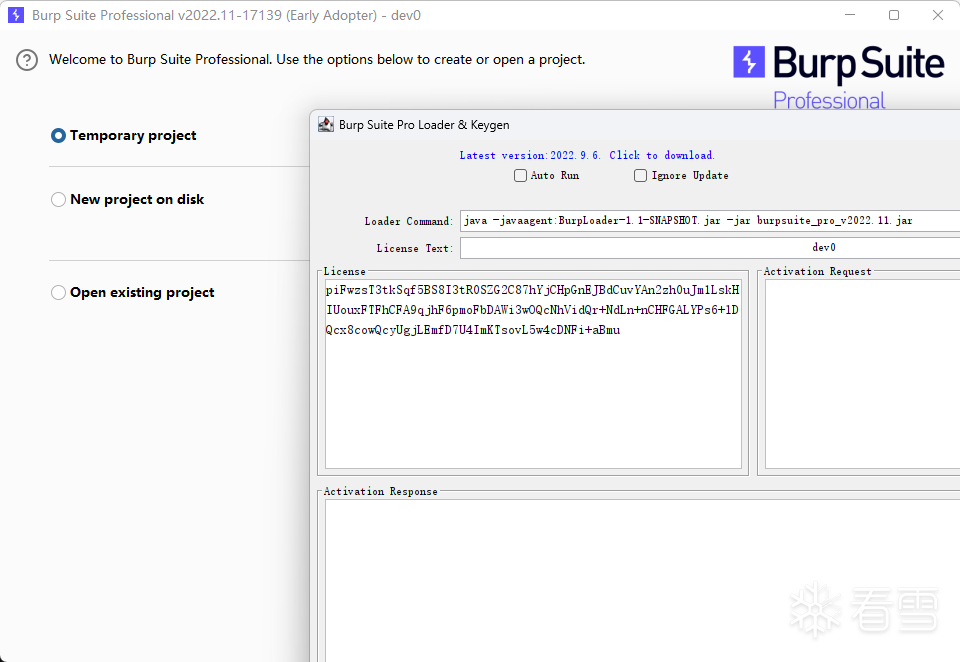Image resolution: width=960 pixels, height=662 pixels.
Task: Click the Welcome to Burp Suite Professional message
Action: pos(317,59)
